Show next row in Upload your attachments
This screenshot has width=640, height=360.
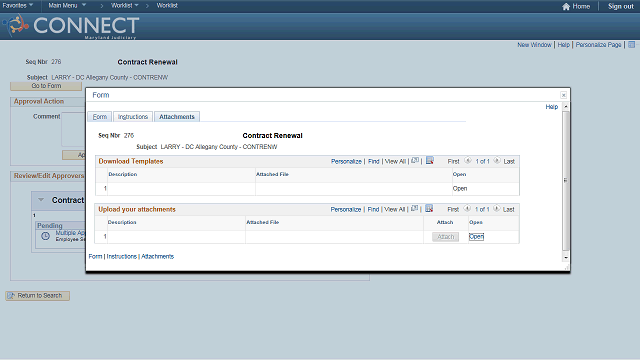point(496,209)
